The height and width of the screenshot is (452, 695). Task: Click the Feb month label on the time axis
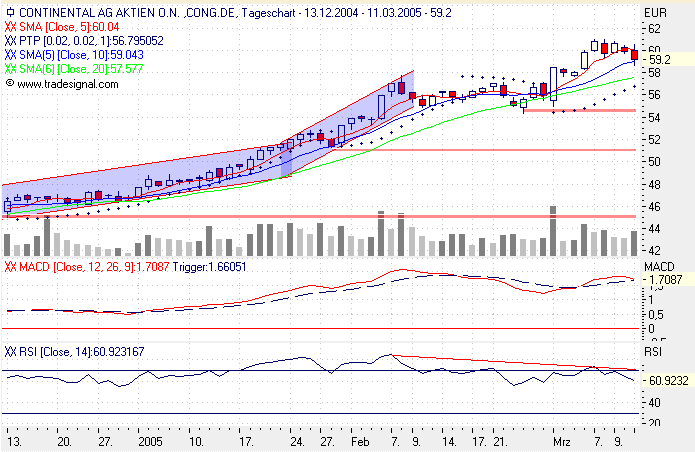(x=360, y=442)
